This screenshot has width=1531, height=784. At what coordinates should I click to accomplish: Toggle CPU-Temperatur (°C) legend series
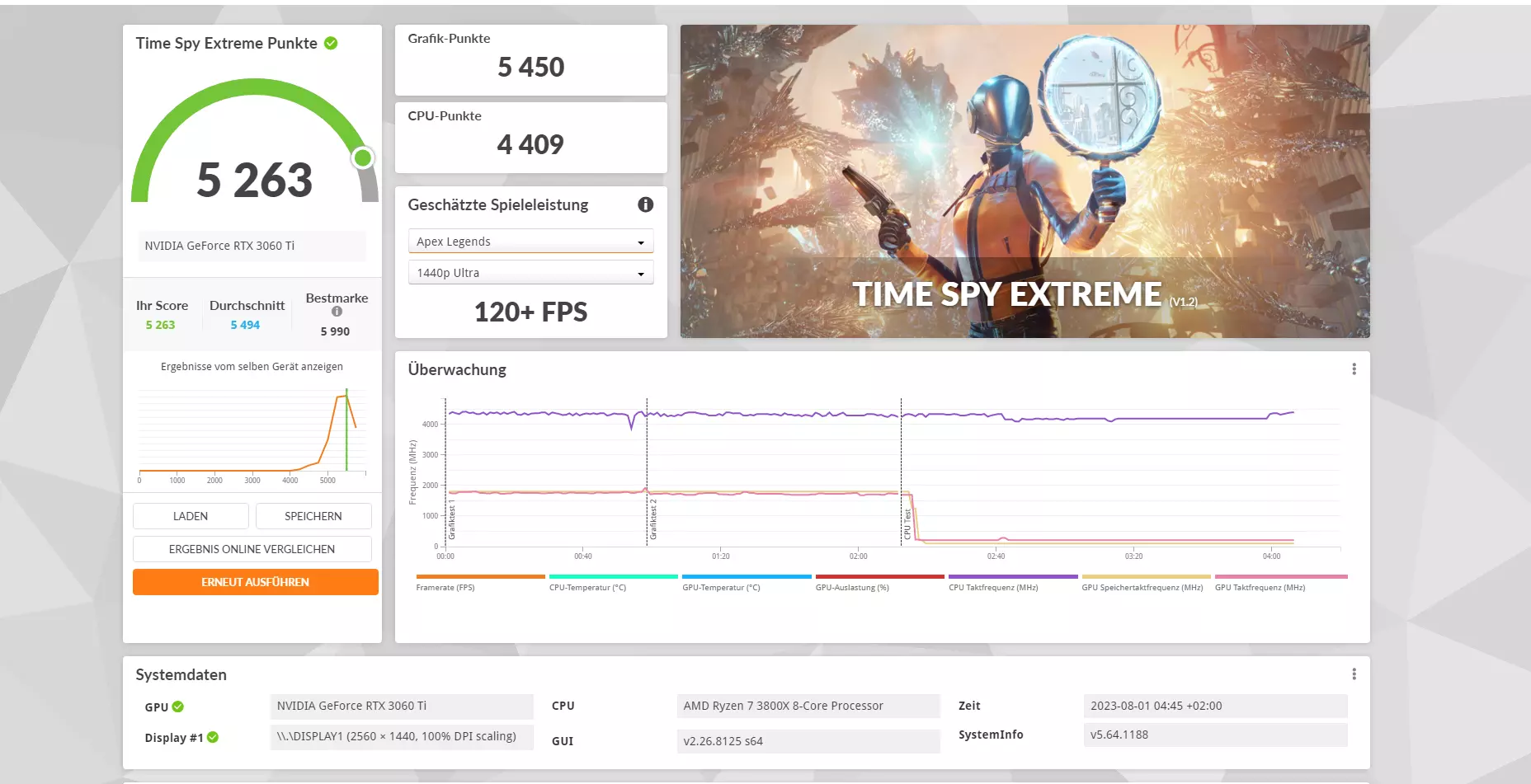click(x=613, y=583)
